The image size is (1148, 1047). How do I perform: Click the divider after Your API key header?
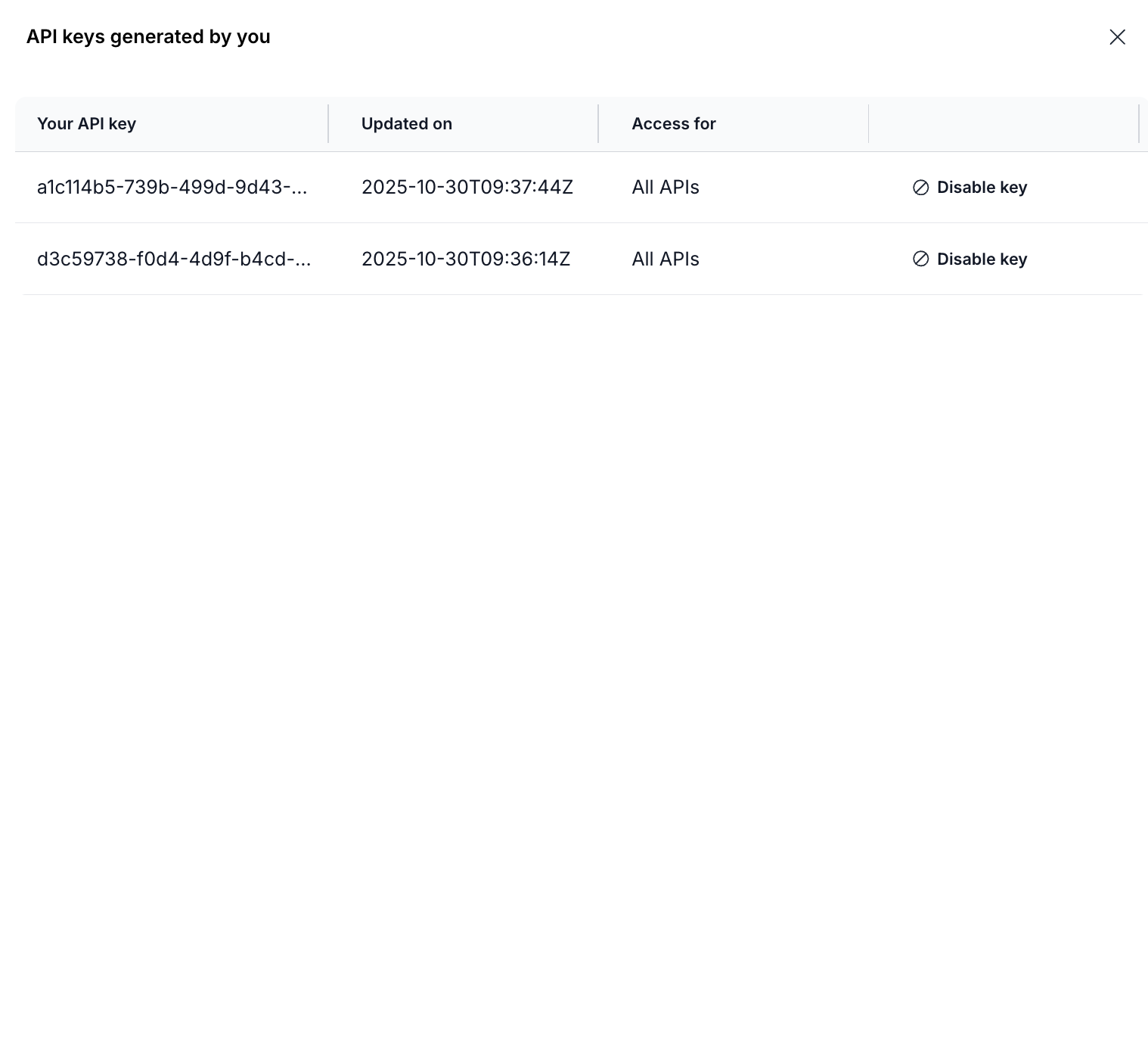(x=328, y=124)
